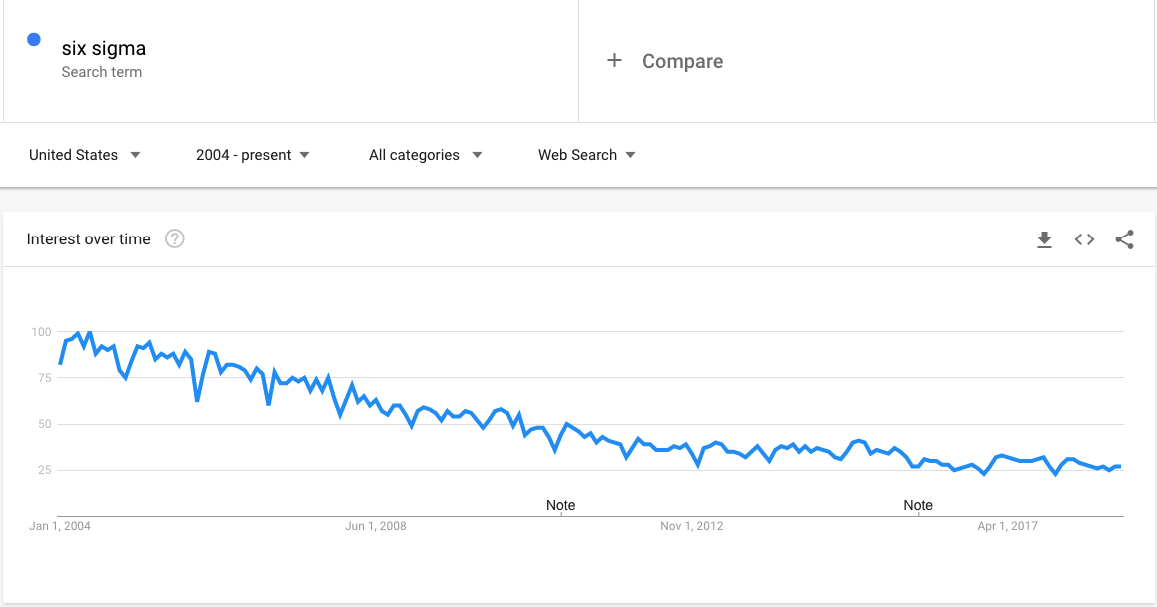Expand the United States region dropdown
The width and height of the screenshot is (1157, 607).
click(85, 155)
